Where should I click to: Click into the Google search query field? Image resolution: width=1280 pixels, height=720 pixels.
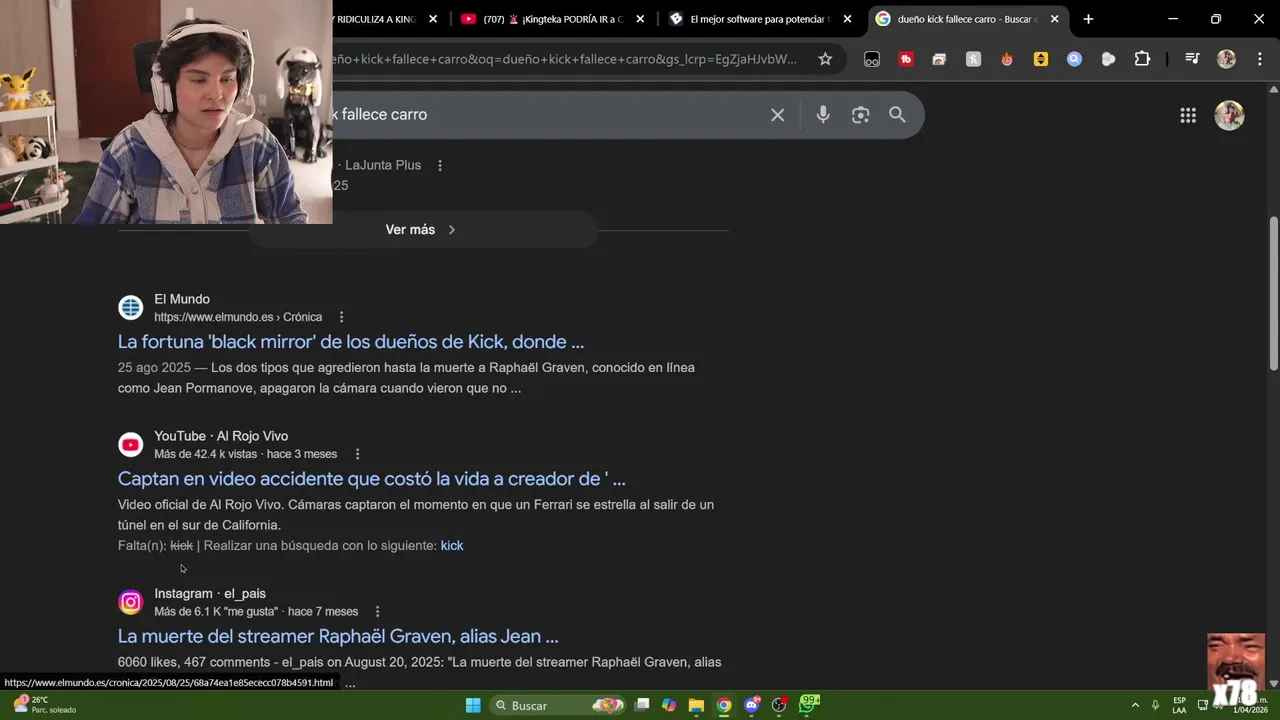[545, 115]
